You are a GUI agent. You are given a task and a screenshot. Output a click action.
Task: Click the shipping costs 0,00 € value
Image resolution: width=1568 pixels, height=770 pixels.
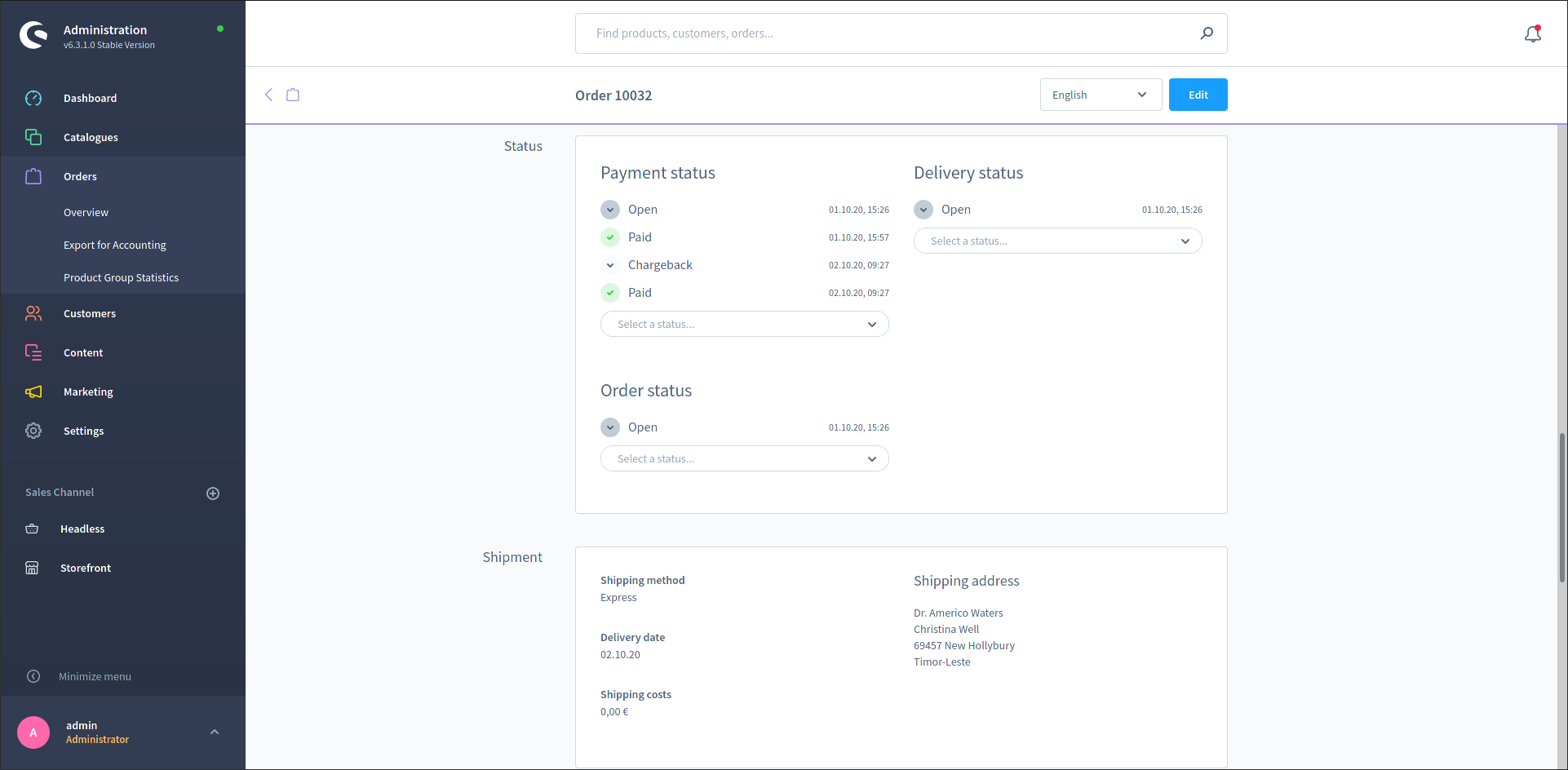[x=614, y=712]
